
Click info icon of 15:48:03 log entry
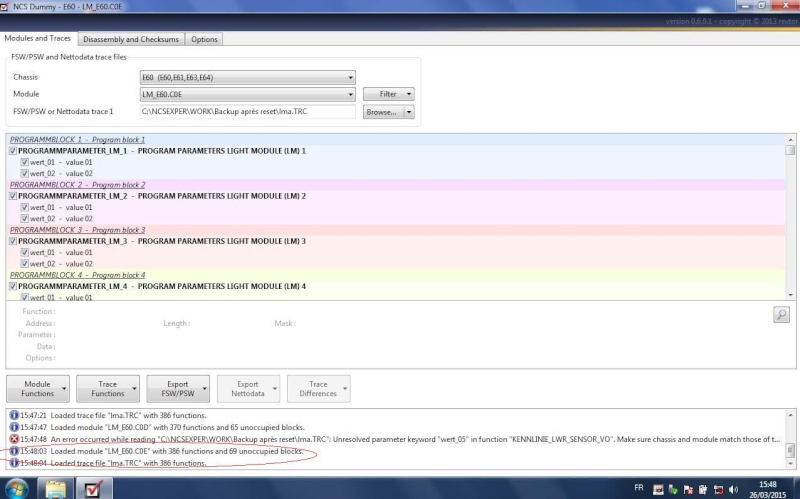pyautogui.click(x=14, y=451)
